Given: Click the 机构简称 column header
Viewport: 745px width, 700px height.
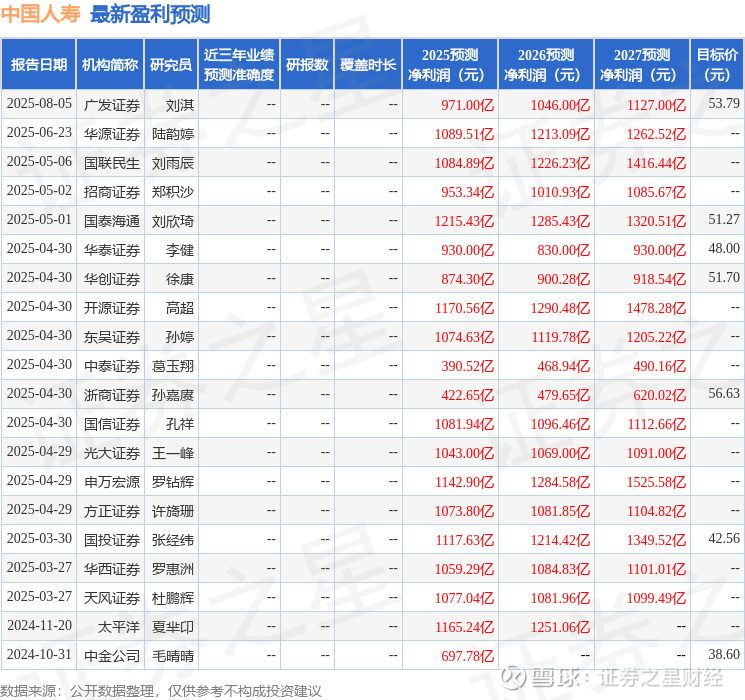Looking at the screenshot, I should pyautogui.click(x=110, y=65).
